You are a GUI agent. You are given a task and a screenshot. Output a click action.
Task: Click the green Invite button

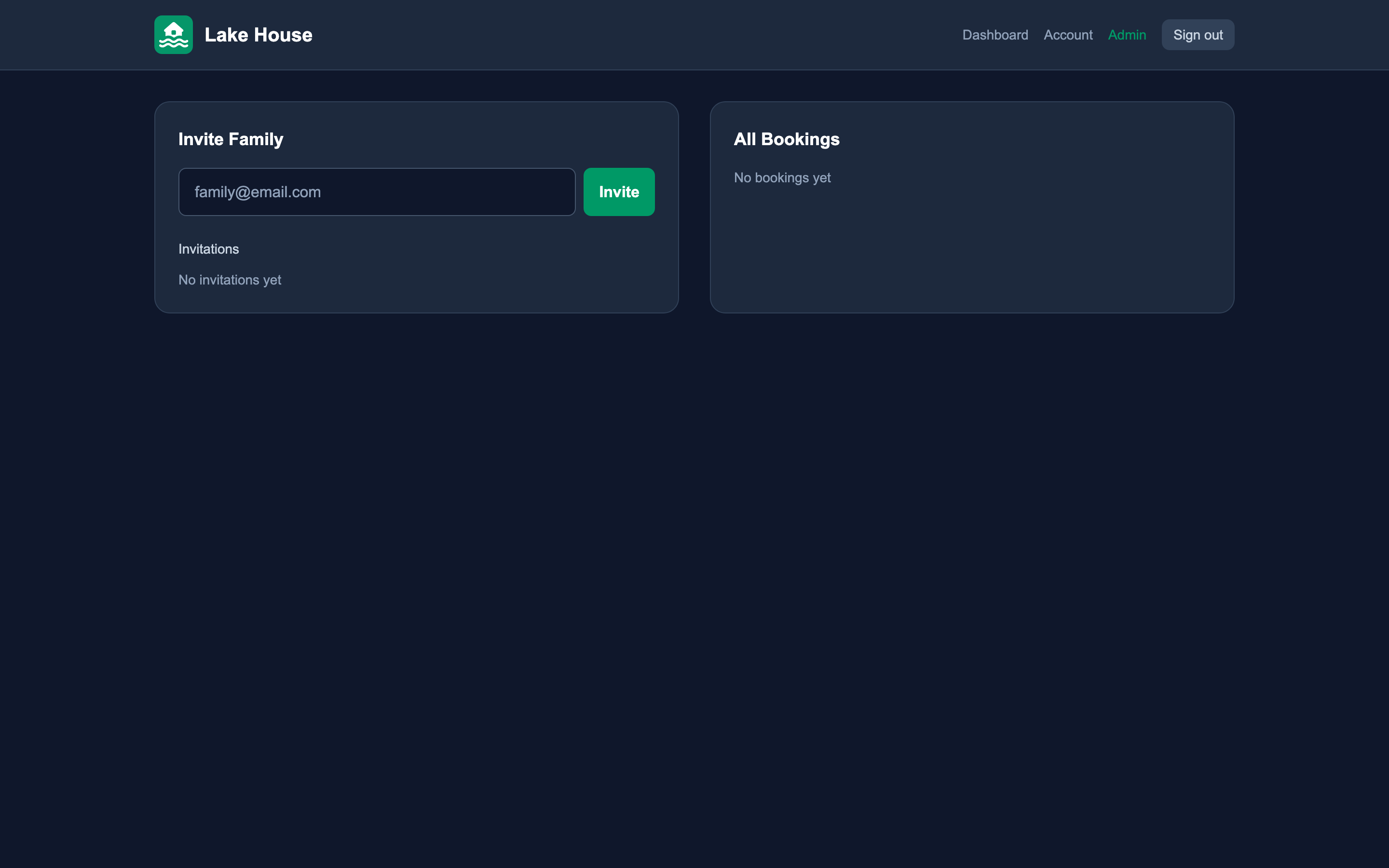619,192
